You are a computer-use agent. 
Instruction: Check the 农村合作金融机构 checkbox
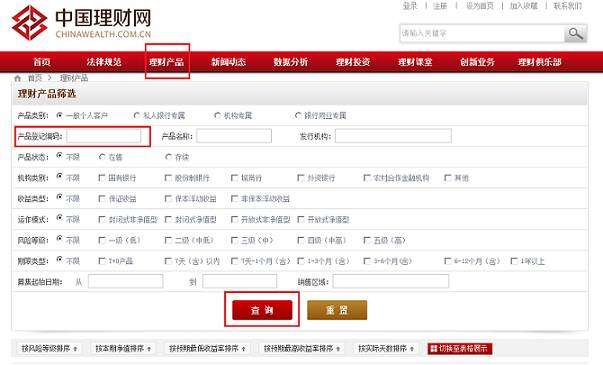[367, 177]
